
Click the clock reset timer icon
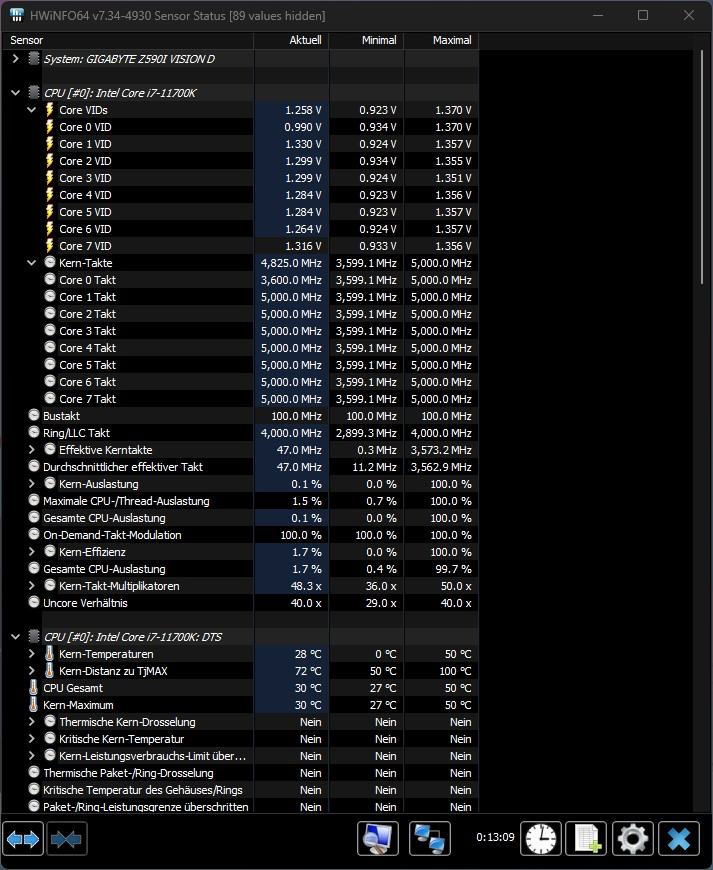[540, 838]
